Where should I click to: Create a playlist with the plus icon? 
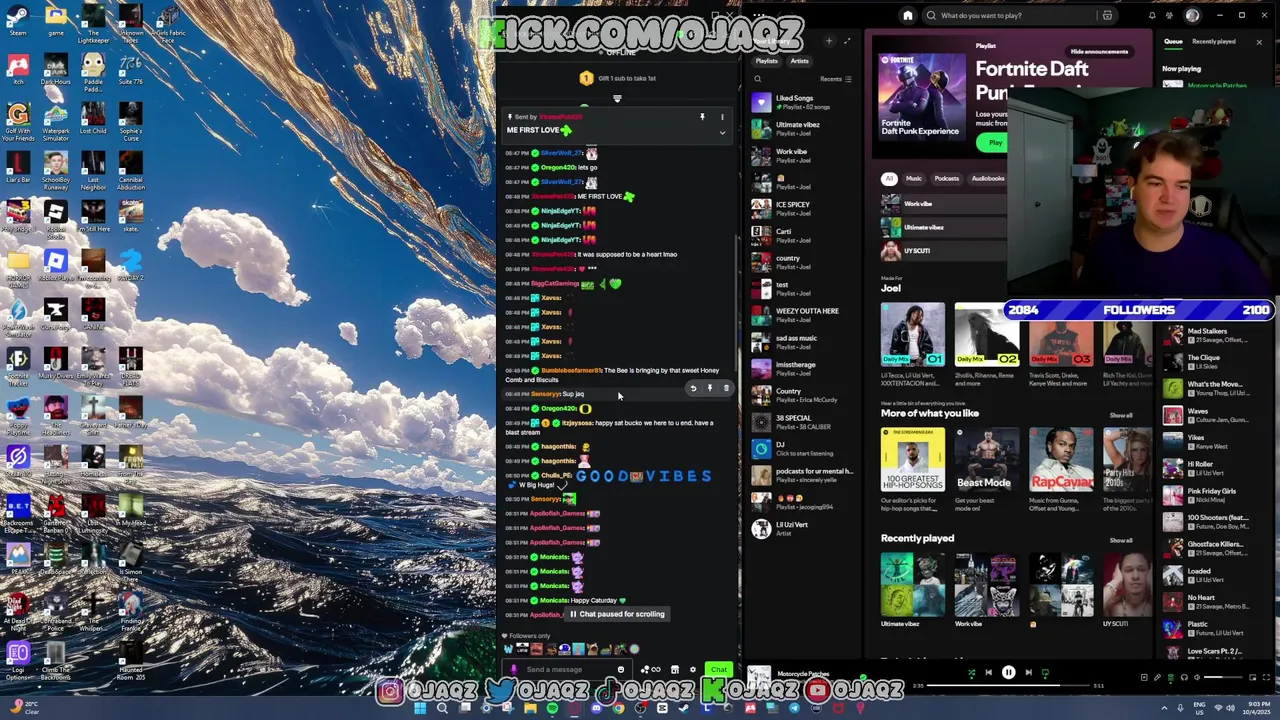(x=829, y=41)
